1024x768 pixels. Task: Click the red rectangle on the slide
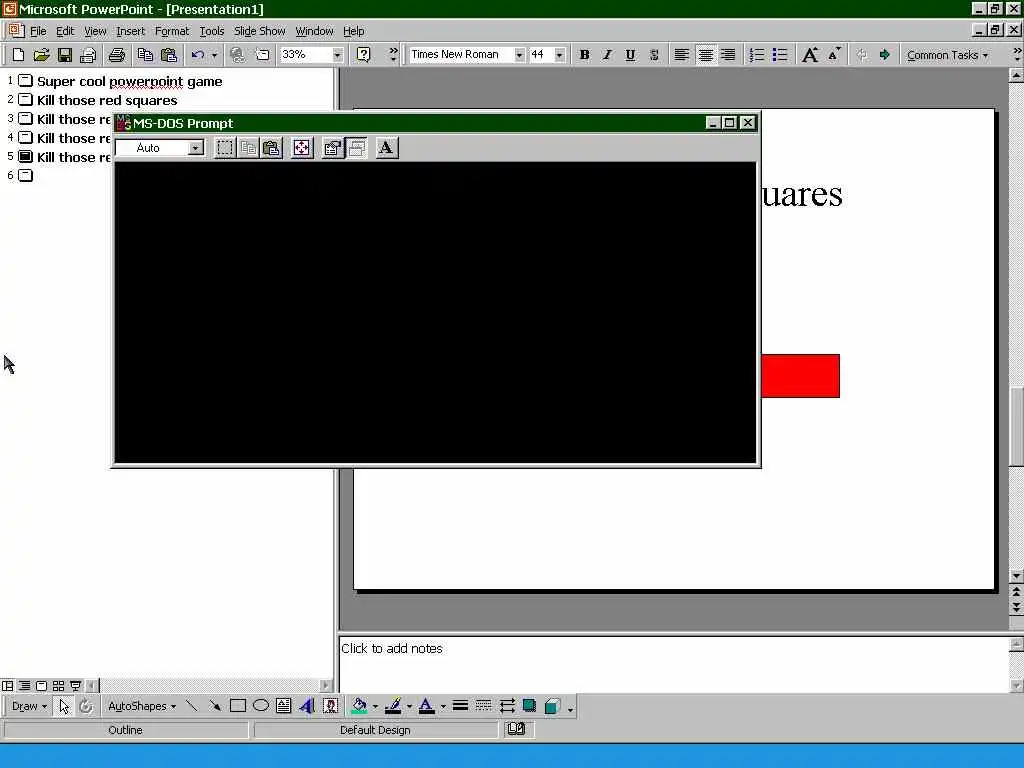point(800,376)
